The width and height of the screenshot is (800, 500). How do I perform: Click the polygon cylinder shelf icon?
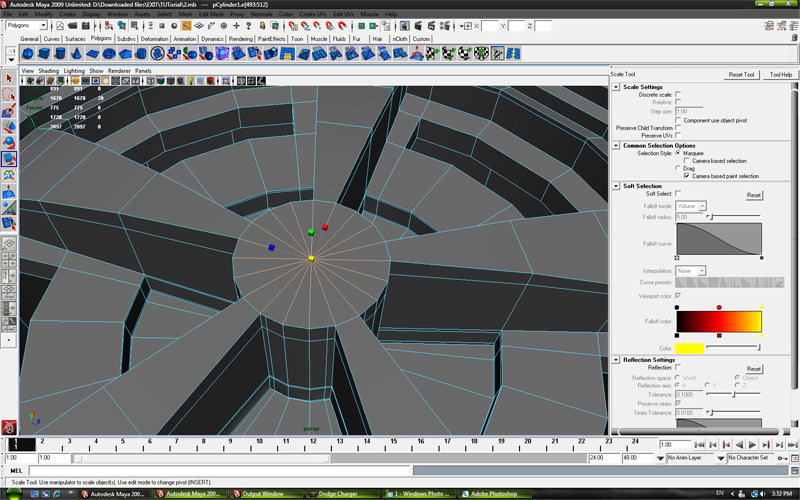point(62,54)
